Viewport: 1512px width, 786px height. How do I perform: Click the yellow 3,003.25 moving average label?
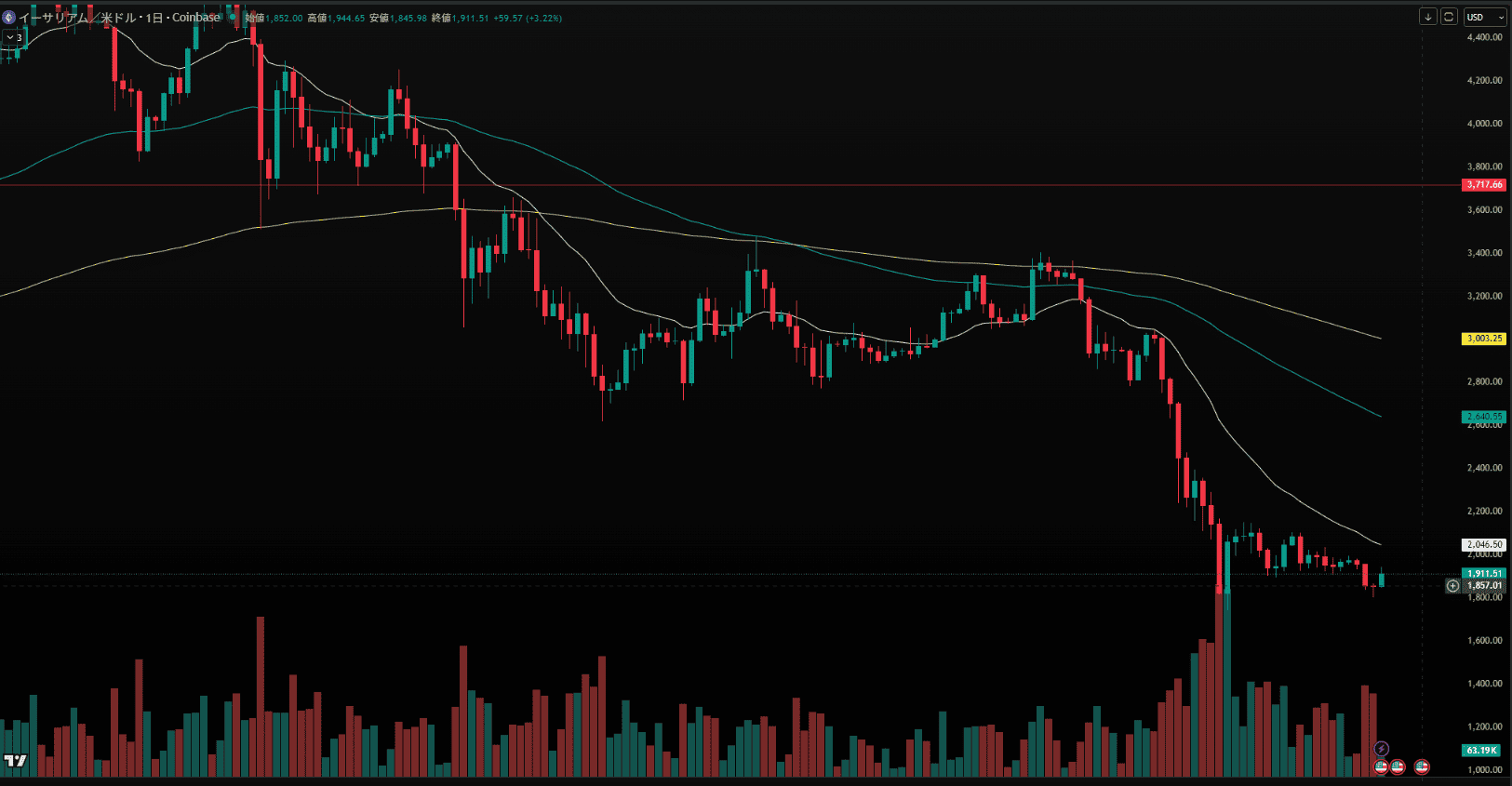click(1484, 339)
